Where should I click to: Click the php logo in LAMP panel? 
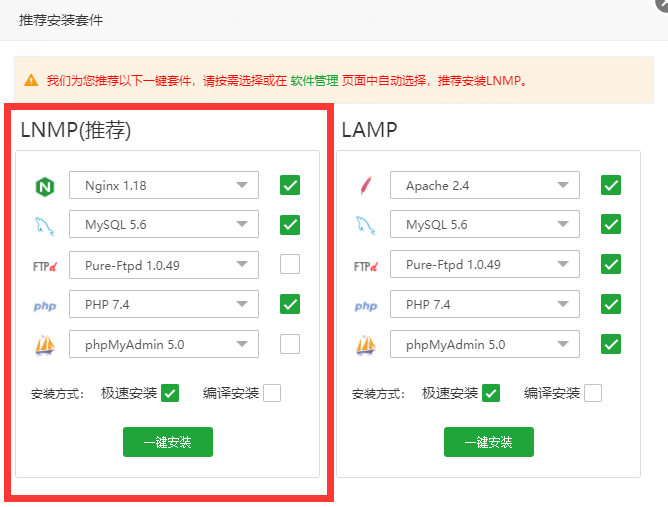tap(366, 306)
